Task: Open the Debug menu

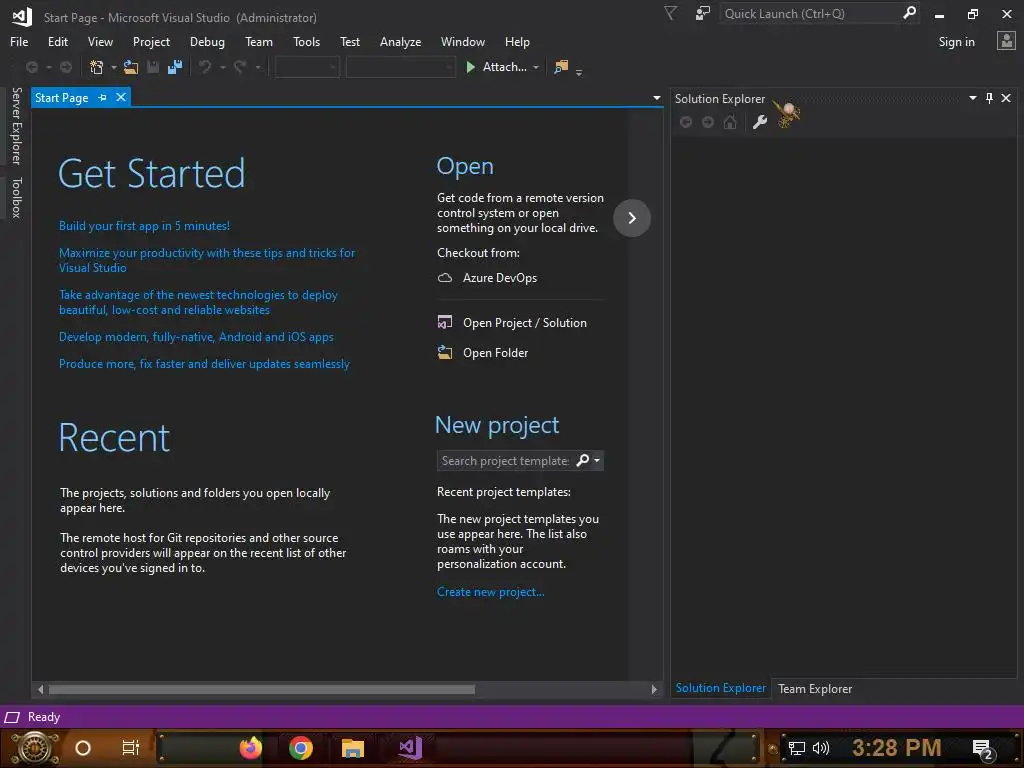Action: (x=207, y=41)
